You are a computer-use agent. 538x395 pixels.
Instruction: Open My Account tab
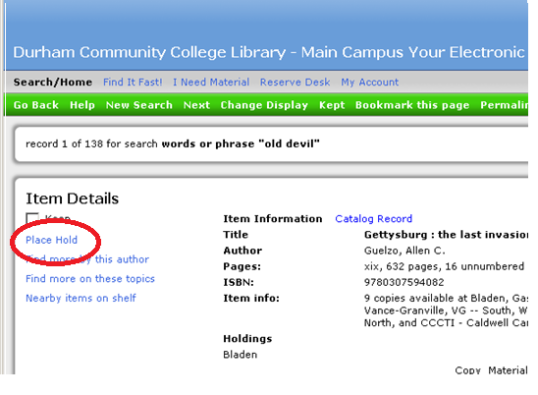[370, 82]
